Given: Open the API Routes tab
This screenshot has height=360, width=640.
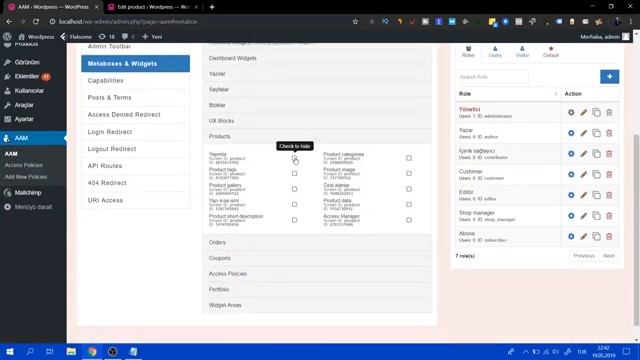Looking at the screenshot, I should pos(136,166).
